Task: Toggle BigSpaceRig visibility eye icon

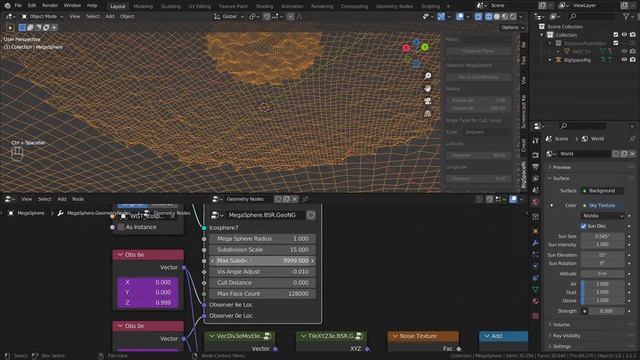Action: pos(624,60)
